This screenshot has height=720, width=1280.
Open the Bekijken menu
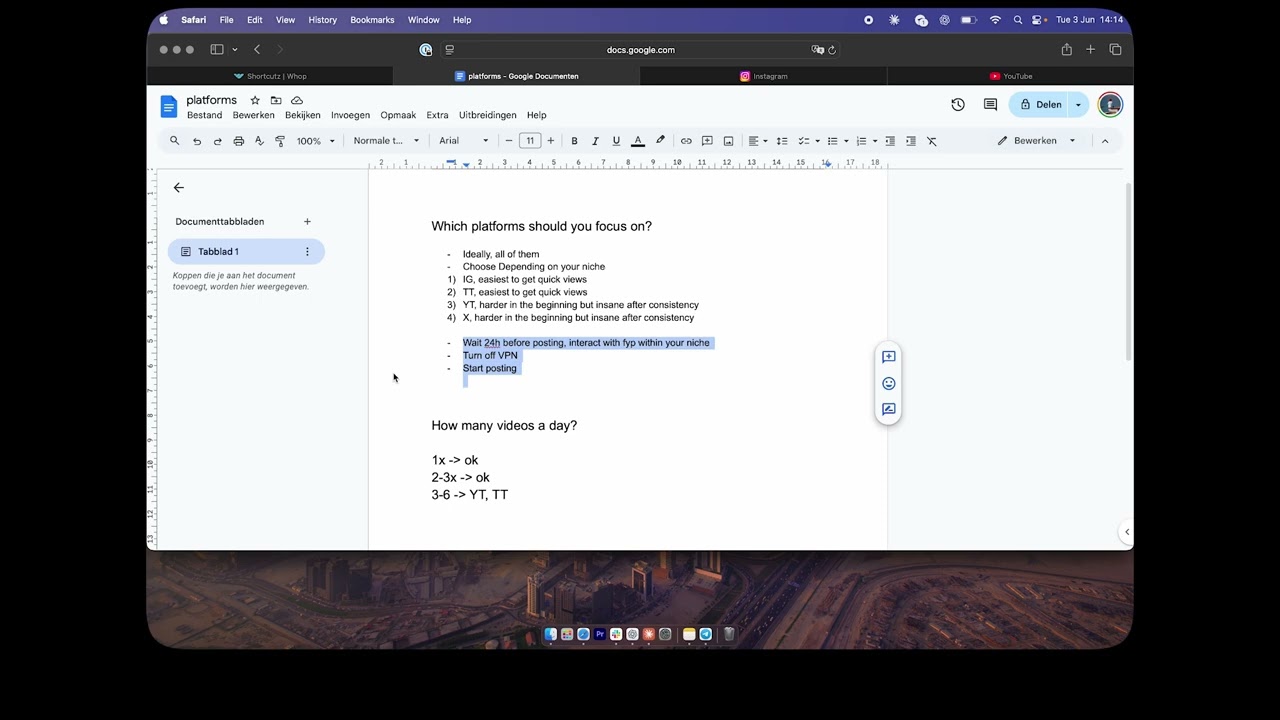point(303,115)
